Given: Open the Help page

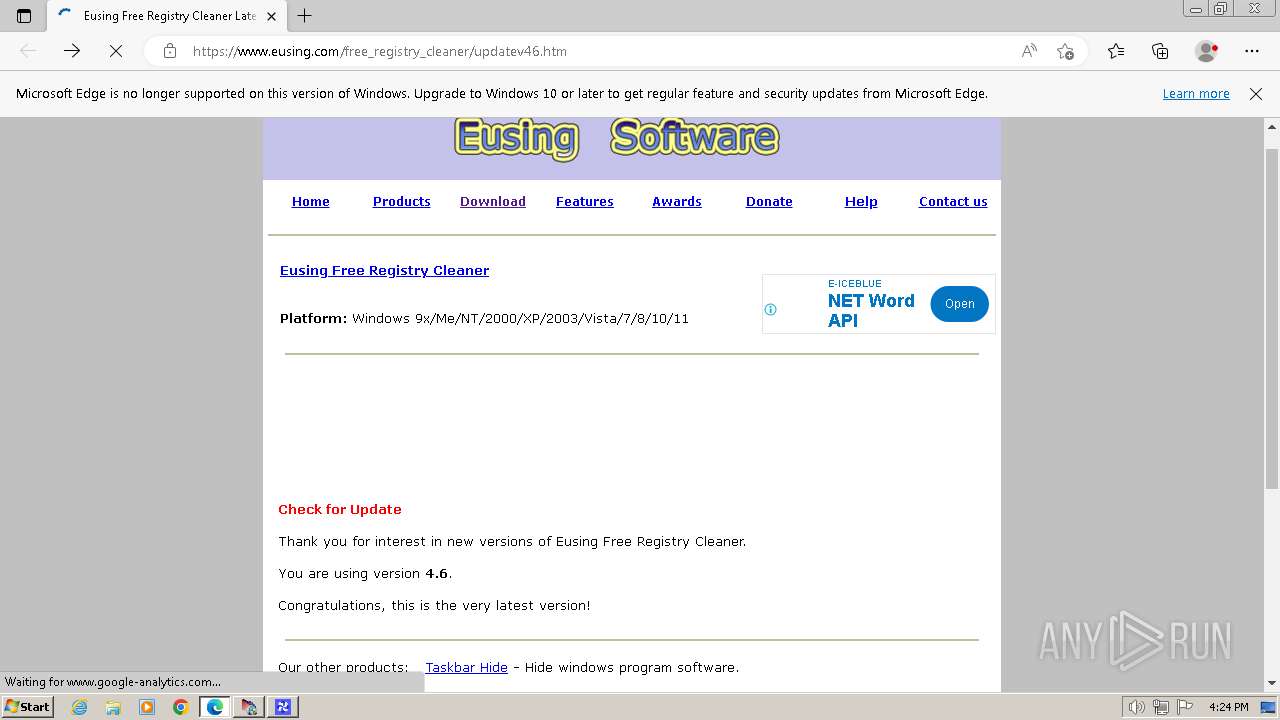Looking at the screenshot, I should [861, 201].
